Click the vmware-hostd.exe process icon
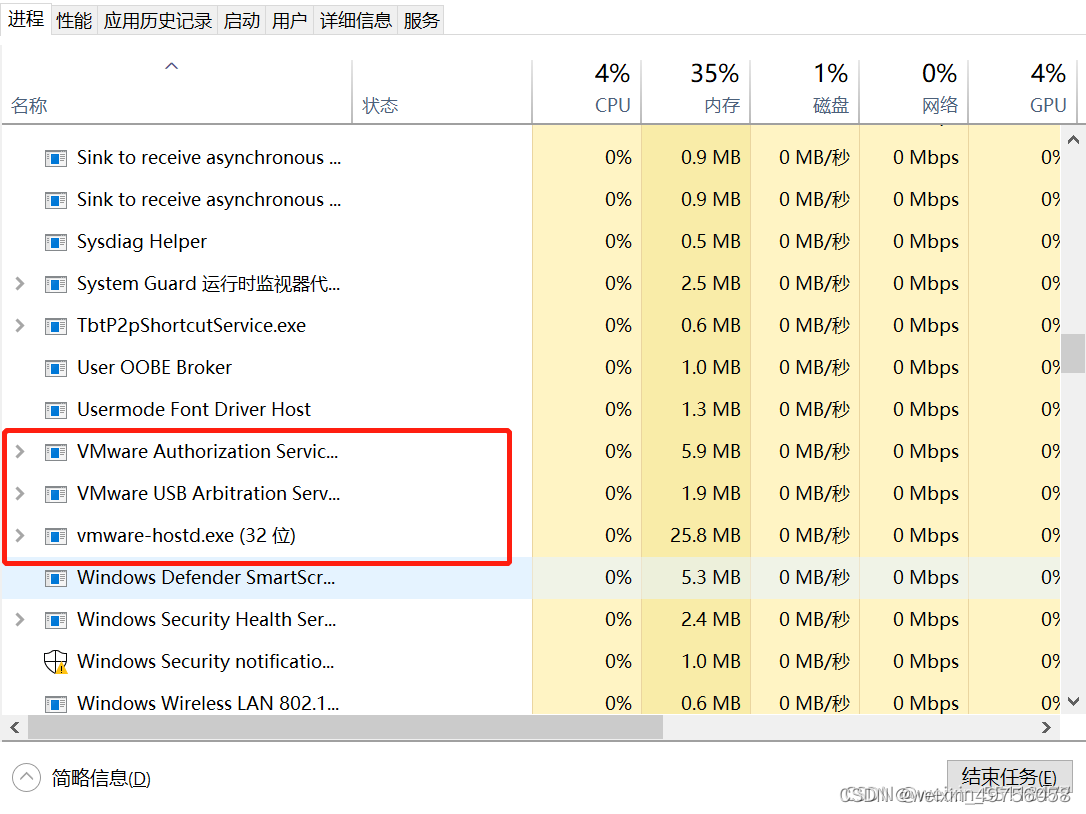Image resolution: width=1086 pixels, height=814 pixels. pos(56,536)
